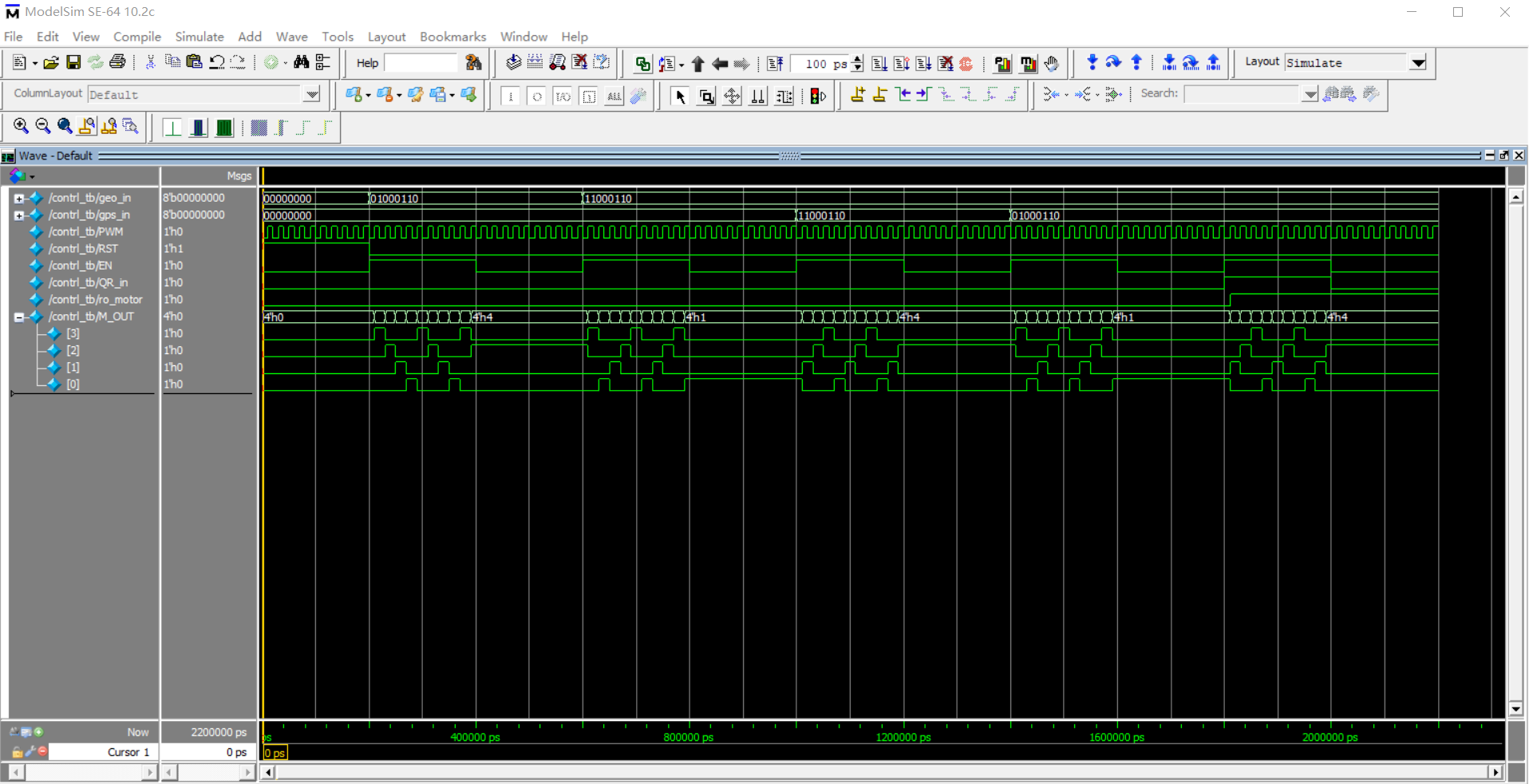This screenshot has height=784, width=1529.
Task: Click the Restart simulation icon
Action: click(x=775, y=64)
